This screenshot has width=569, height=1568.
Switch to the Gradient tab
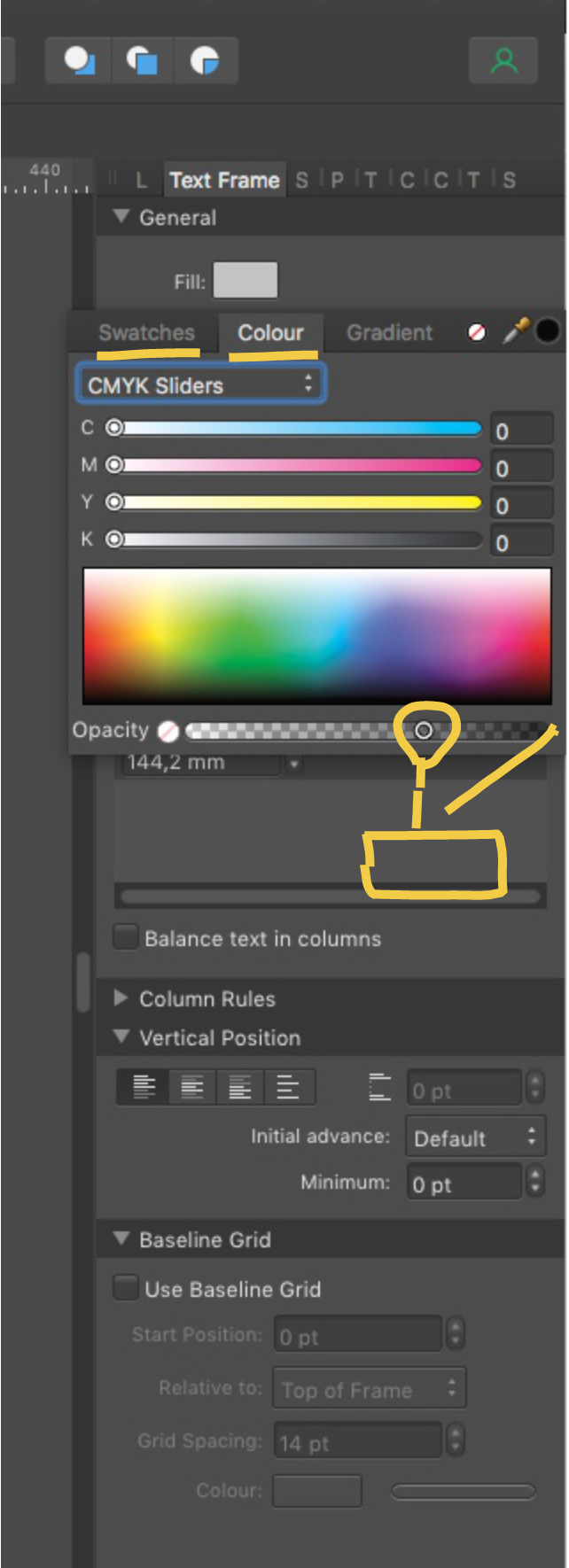pyautogui.click(x=389, y=332)
